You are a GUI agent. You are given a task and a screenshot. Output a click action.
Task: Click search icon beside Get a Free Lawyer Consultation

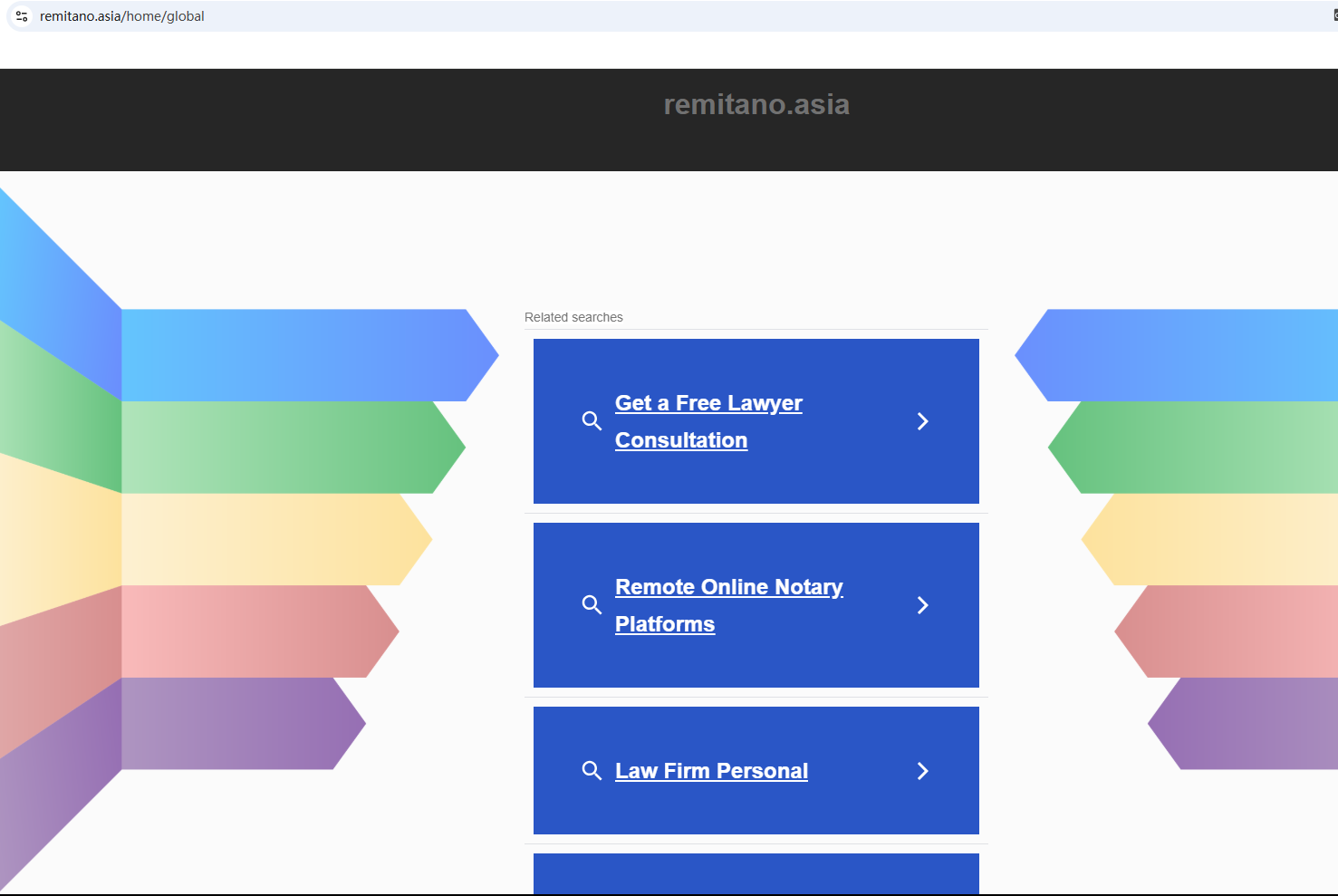[592, 420]
